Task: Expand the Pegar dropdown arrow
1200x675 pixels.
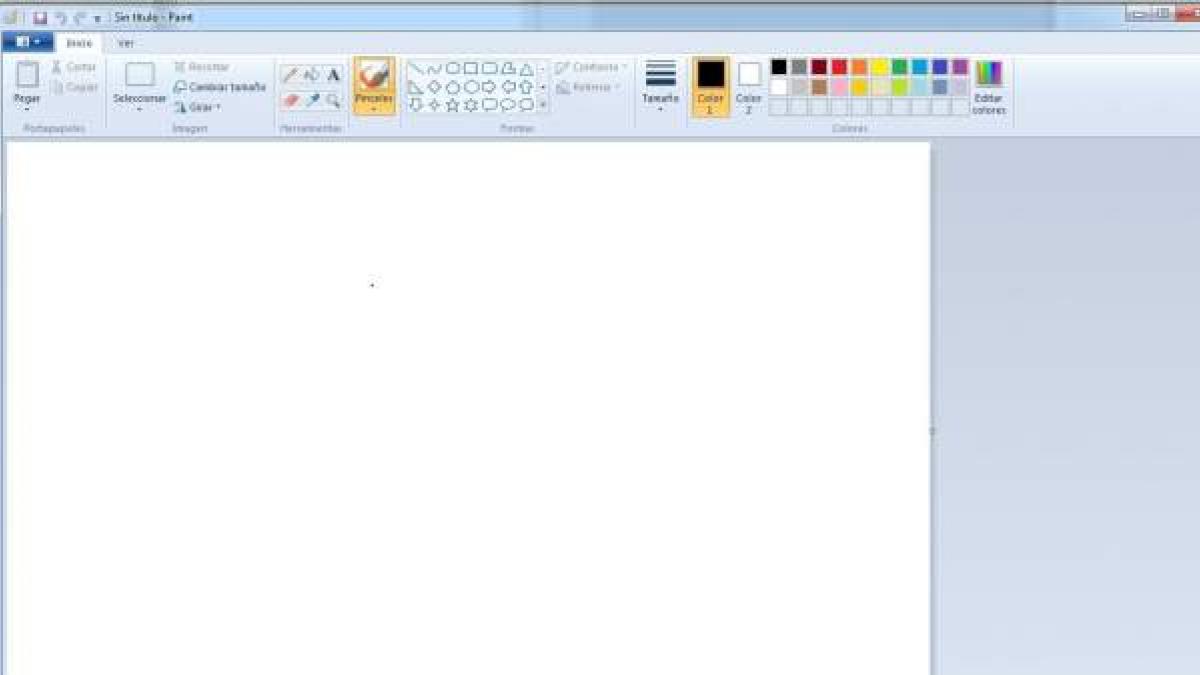Action: coord(27,109)
